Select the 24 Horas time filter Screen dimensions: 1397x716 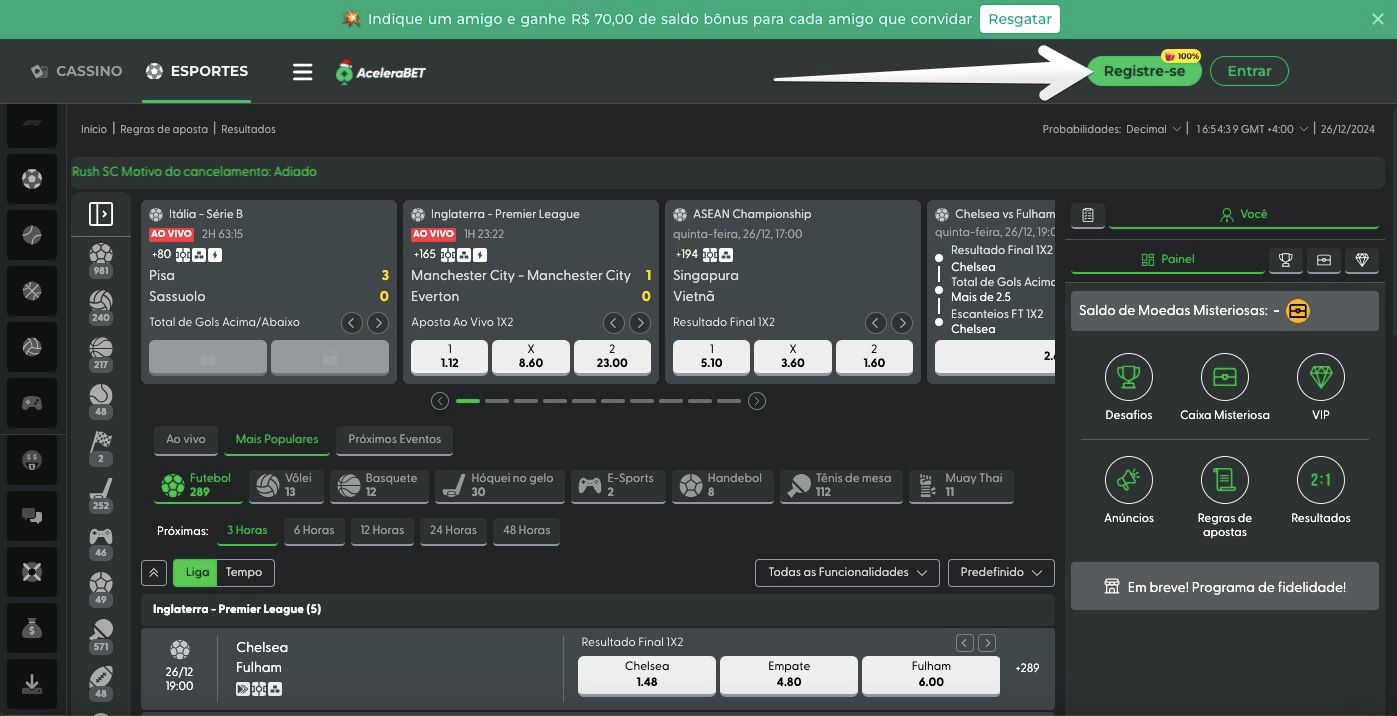click(x=453, y=531)
